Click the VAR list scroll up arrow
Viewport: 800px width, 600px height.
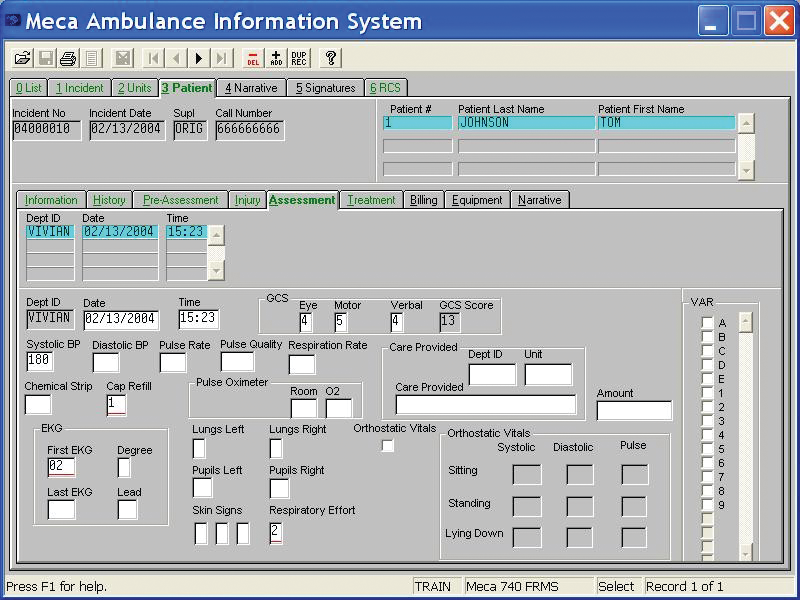point(745,321)
